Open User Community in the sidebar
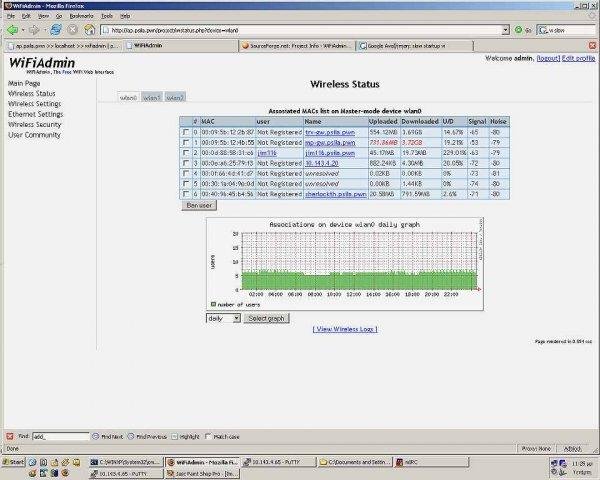Viewport: 600px width, 480px height. pyautogui.click(x=34, y=135)
